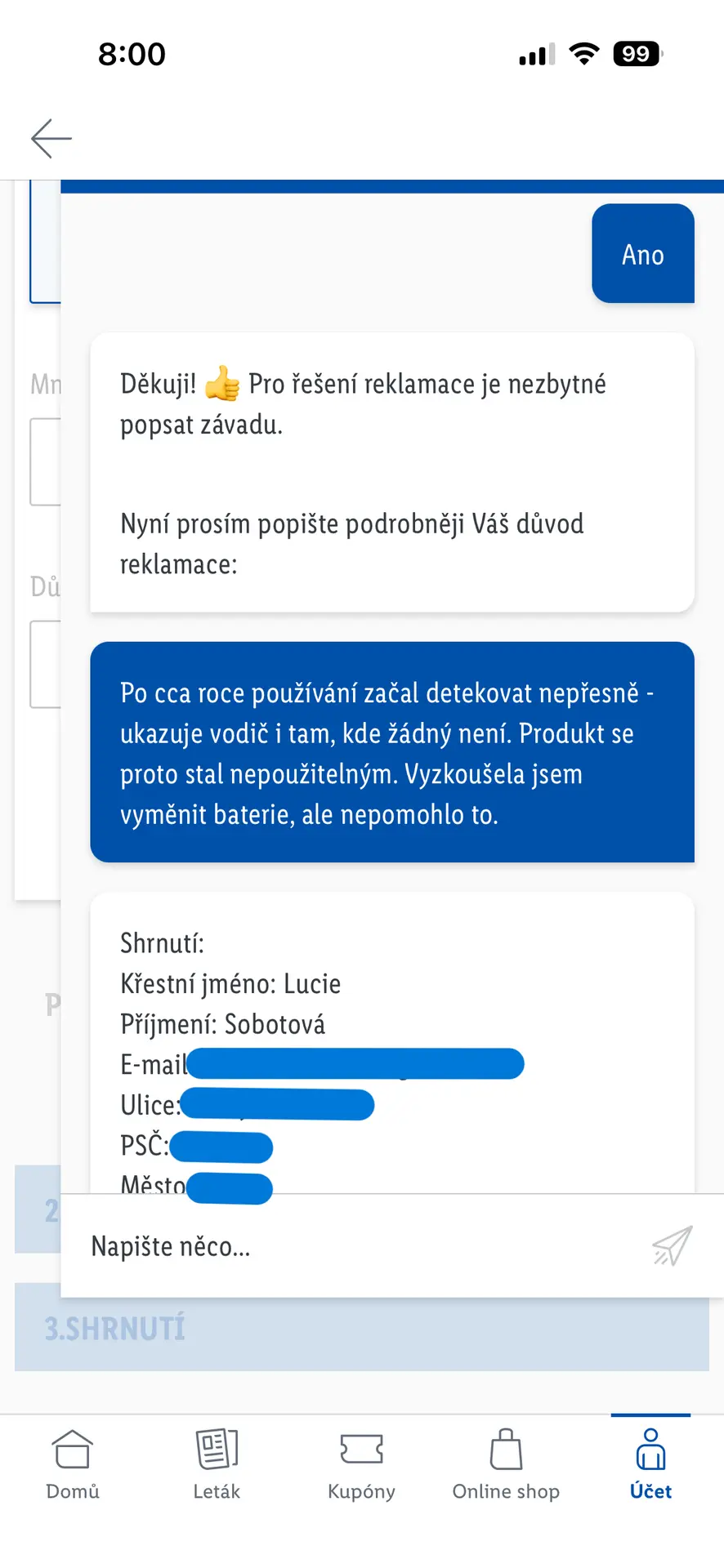The height and width of the screenshot is (1568, 724).
Task: Tap the 'Ano' reply bubble
Action: pos(642,254)
